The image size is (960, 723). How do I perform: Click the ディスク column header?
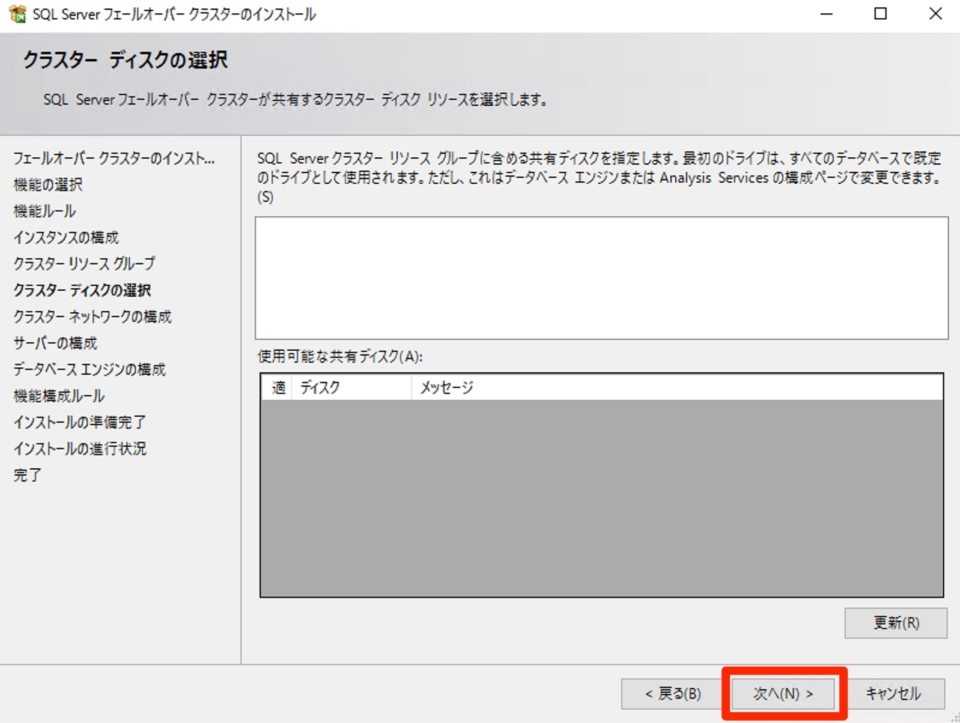351,388
